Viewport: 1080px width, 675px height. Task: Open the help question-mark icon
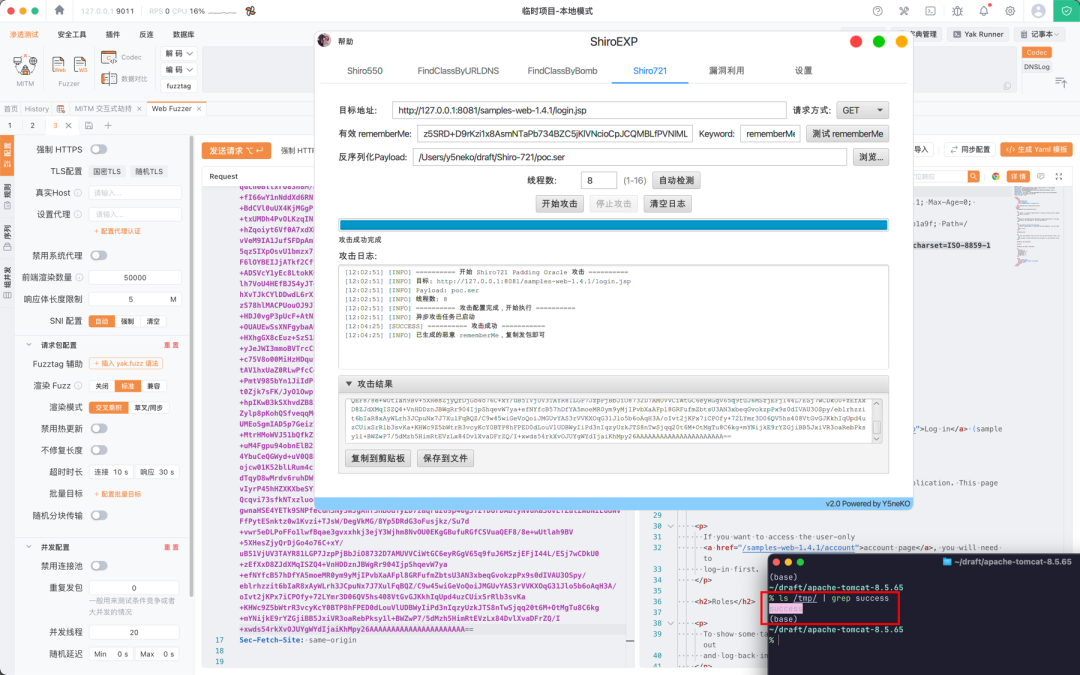[878, 11]
